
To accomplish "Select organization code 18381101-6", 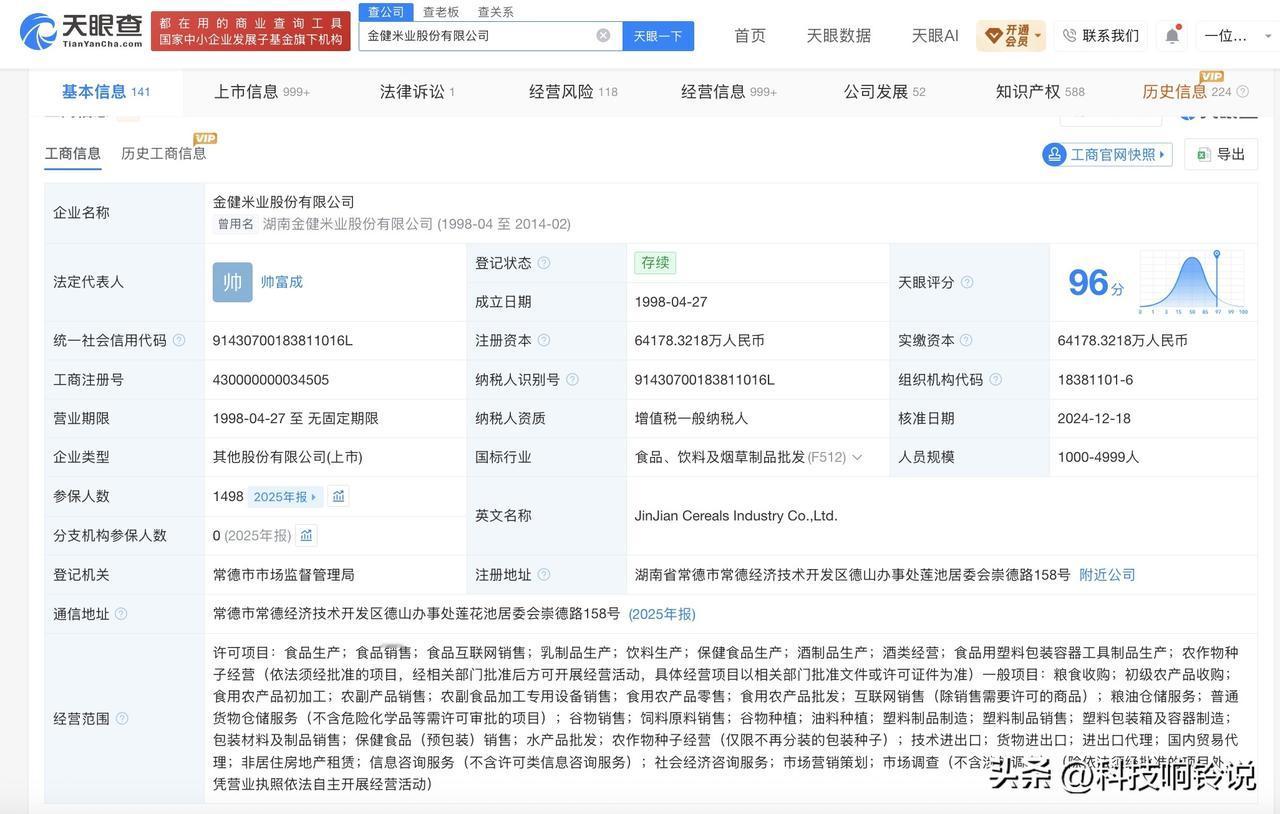I will [x=1095, y=380].
